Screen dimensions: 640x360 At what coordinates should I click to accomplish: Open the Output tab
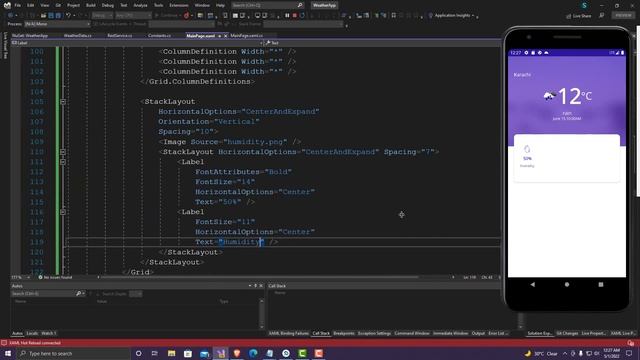(x=478, y=333)
